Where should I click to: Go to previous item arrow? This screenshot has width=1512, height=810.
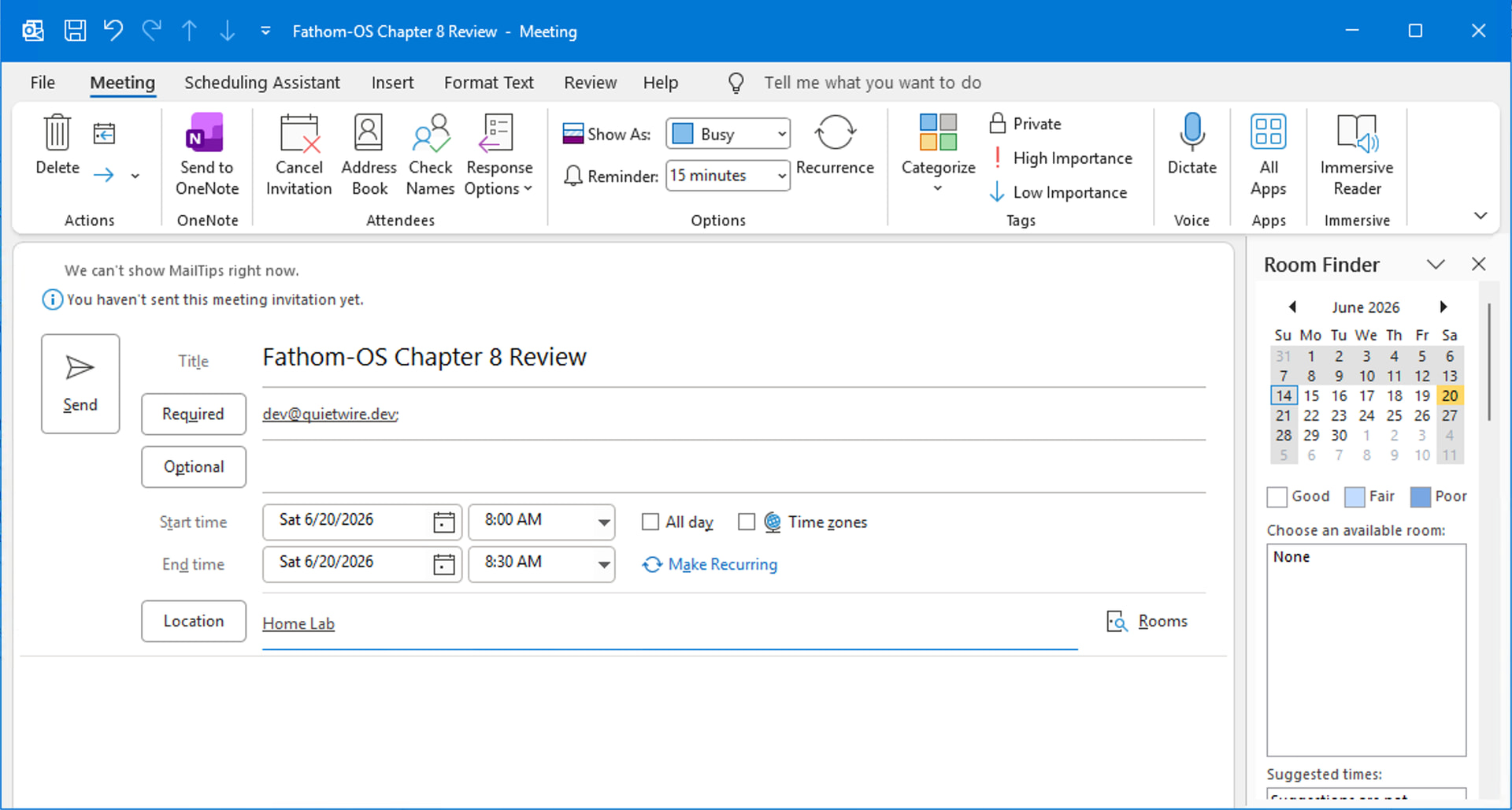[x=189, y=31]
